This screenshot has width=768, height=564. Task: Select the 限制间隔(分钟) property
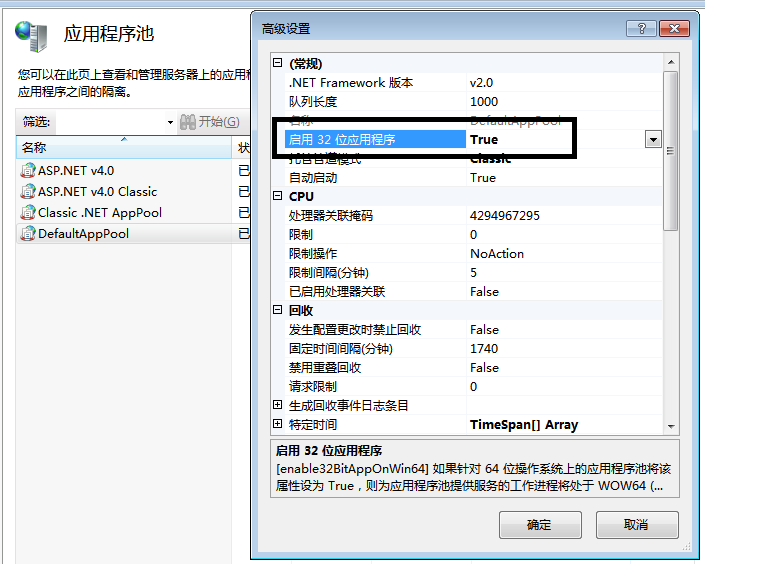[329, 273]
